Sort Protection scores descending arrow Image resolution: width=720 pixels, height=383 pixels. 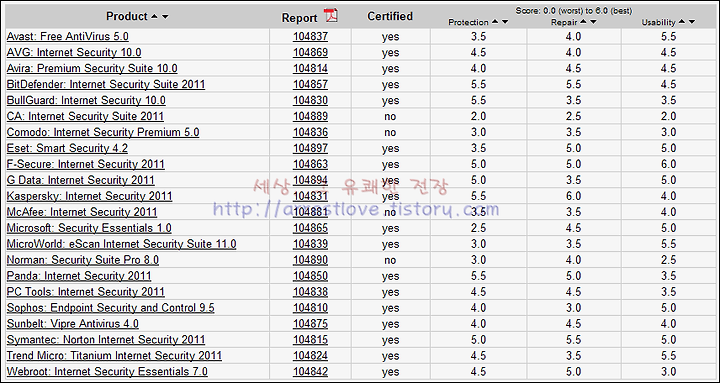[505, 22]
